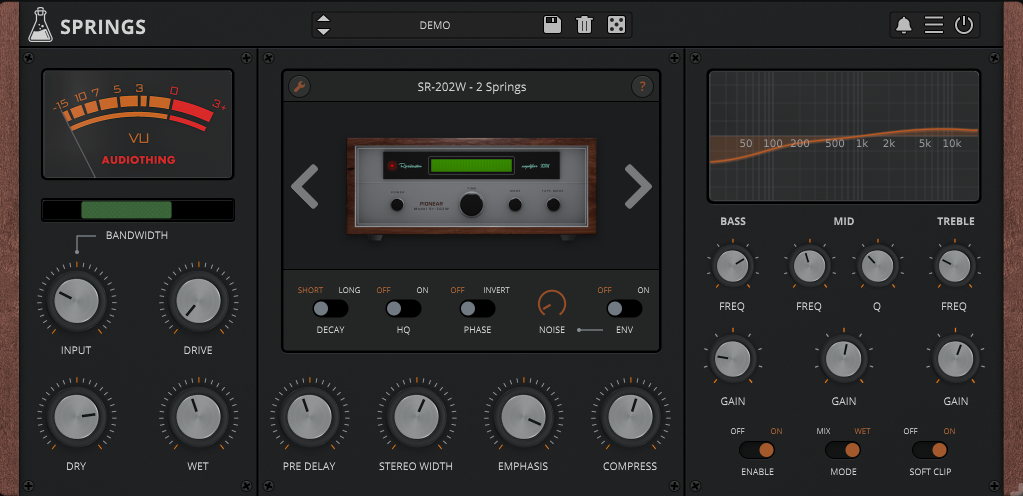
Task: Click the SR-202W - 2 Springs title
Action: point(471,86)
